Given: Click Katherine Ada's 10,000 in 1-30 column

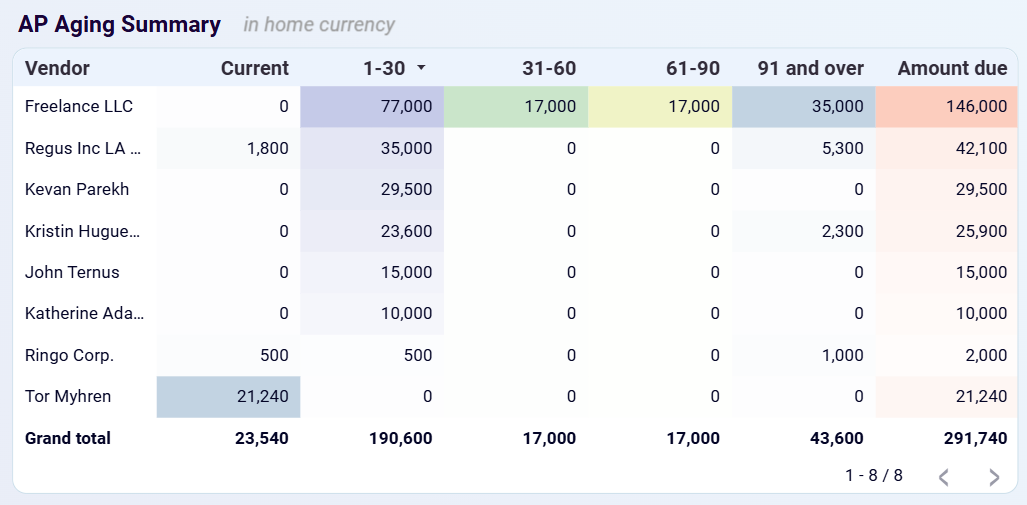Looking at the screenshot, I should click(x=372, y=314).
